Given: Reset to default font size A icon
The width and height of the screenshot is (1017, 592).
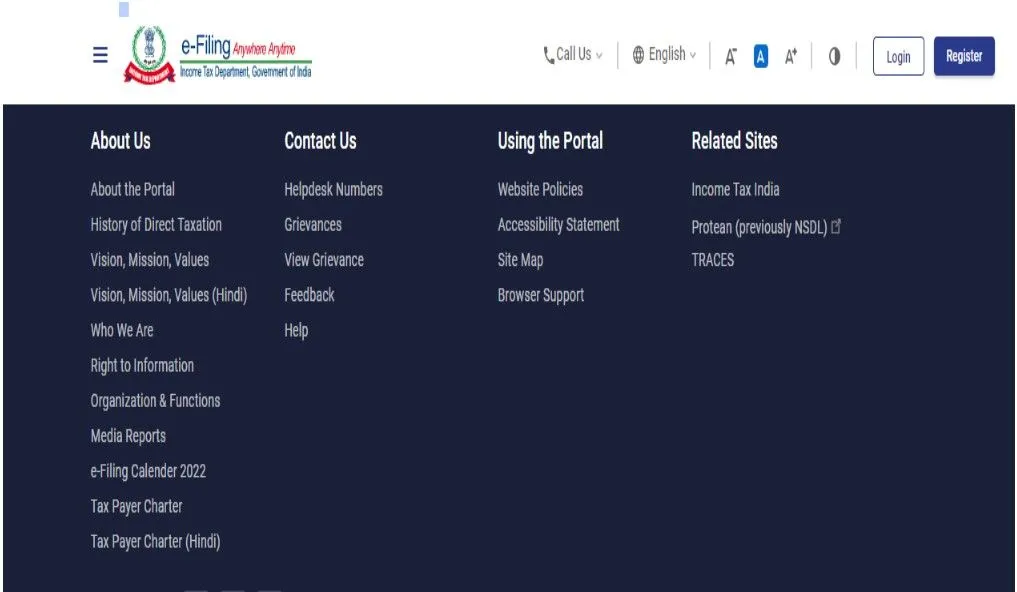Looking at the screenshot, I should [x=760, y=57].
